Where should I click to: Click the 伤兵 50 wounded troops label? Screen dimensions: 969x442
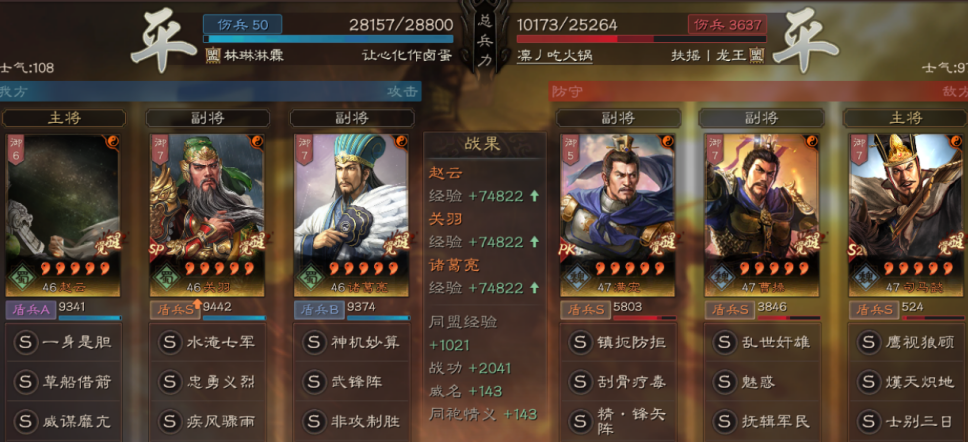click(x=242, y=25)
